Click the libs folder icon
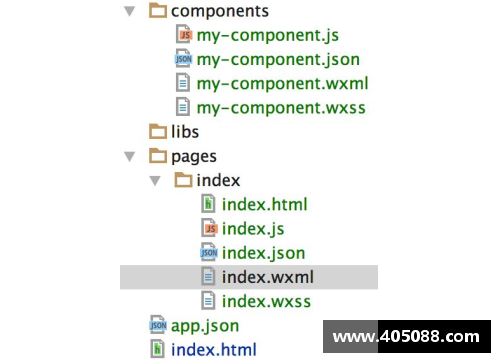The image size is (500, 362). (158, 131)
